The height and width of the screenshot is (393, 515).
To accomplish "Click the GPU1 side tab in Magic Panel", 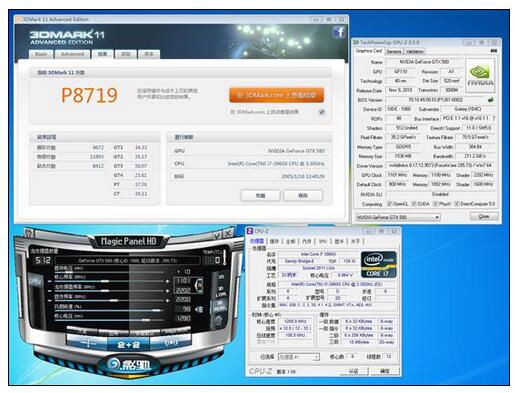I will coord(35,282).
